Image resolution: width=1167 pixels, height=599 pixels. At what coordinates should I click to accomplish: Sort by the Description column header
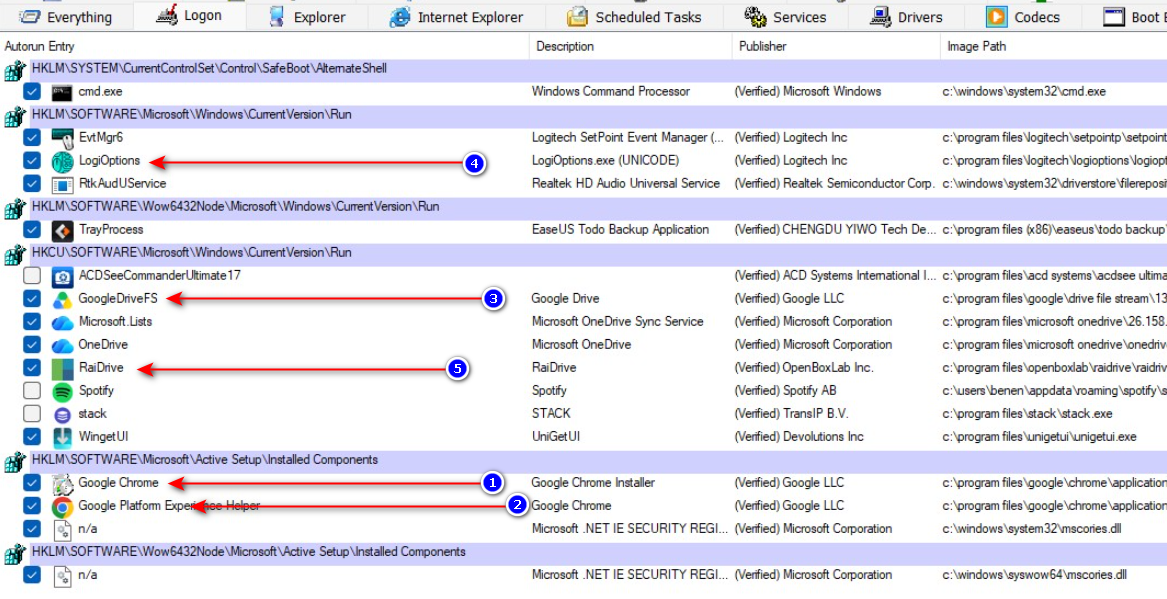[630, 46]
